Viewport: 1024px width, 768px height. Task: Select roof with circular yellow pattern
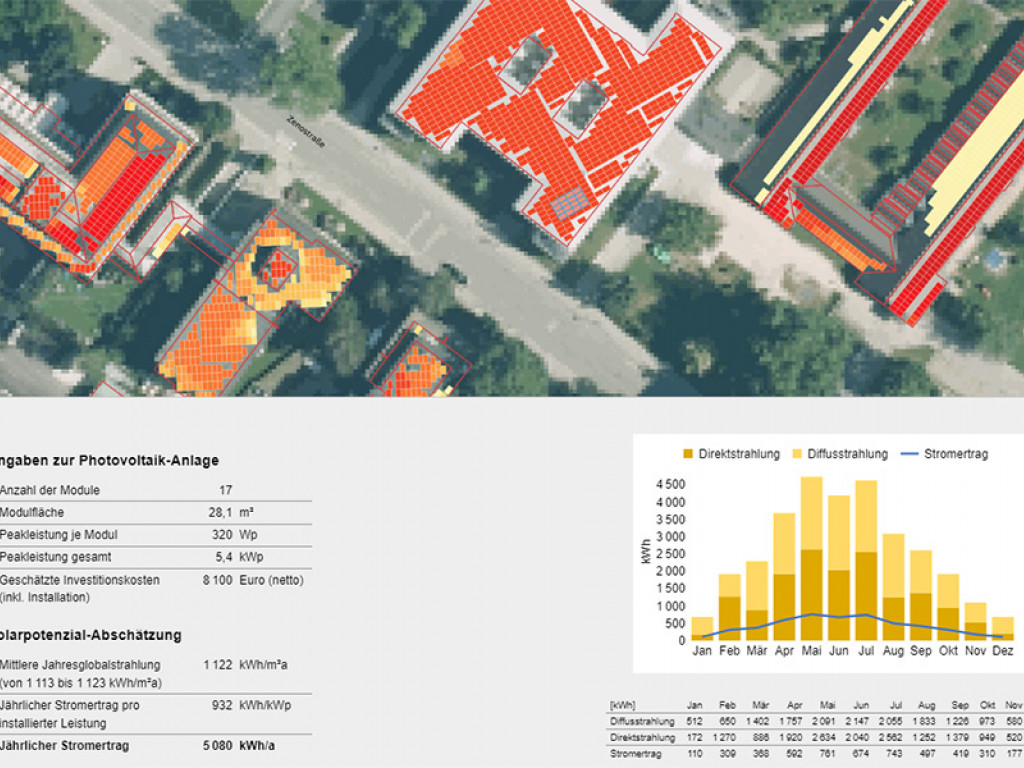click(285, 267)
